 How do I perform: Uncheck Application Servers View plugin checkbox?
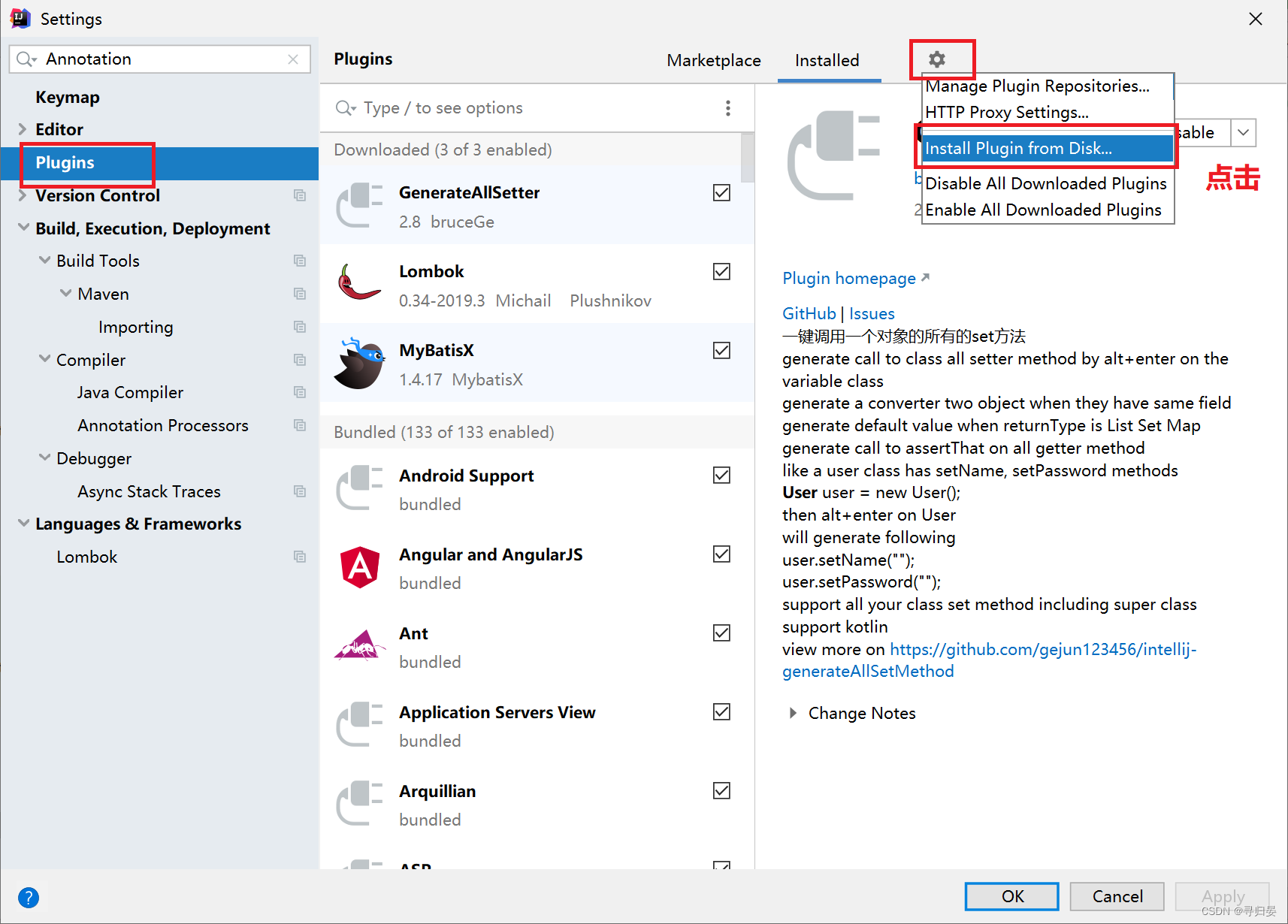(x=721, y=712)
